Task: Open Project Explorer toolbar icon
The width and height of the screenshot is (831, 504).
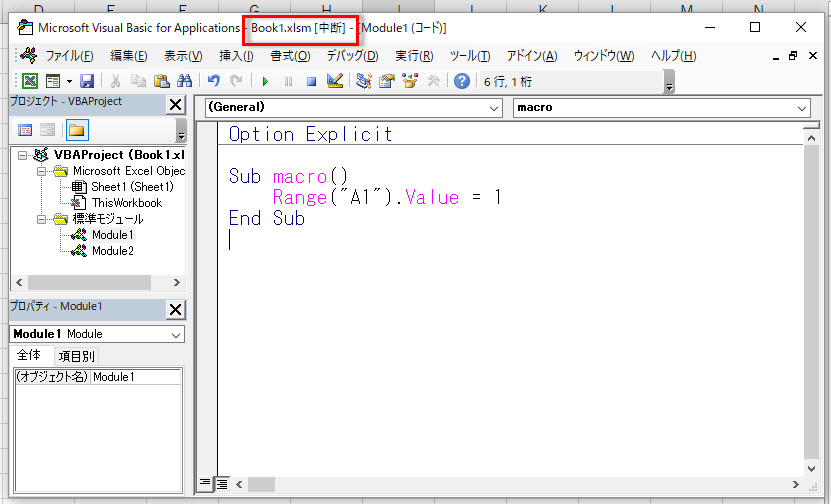Action: tap(364, 81)
